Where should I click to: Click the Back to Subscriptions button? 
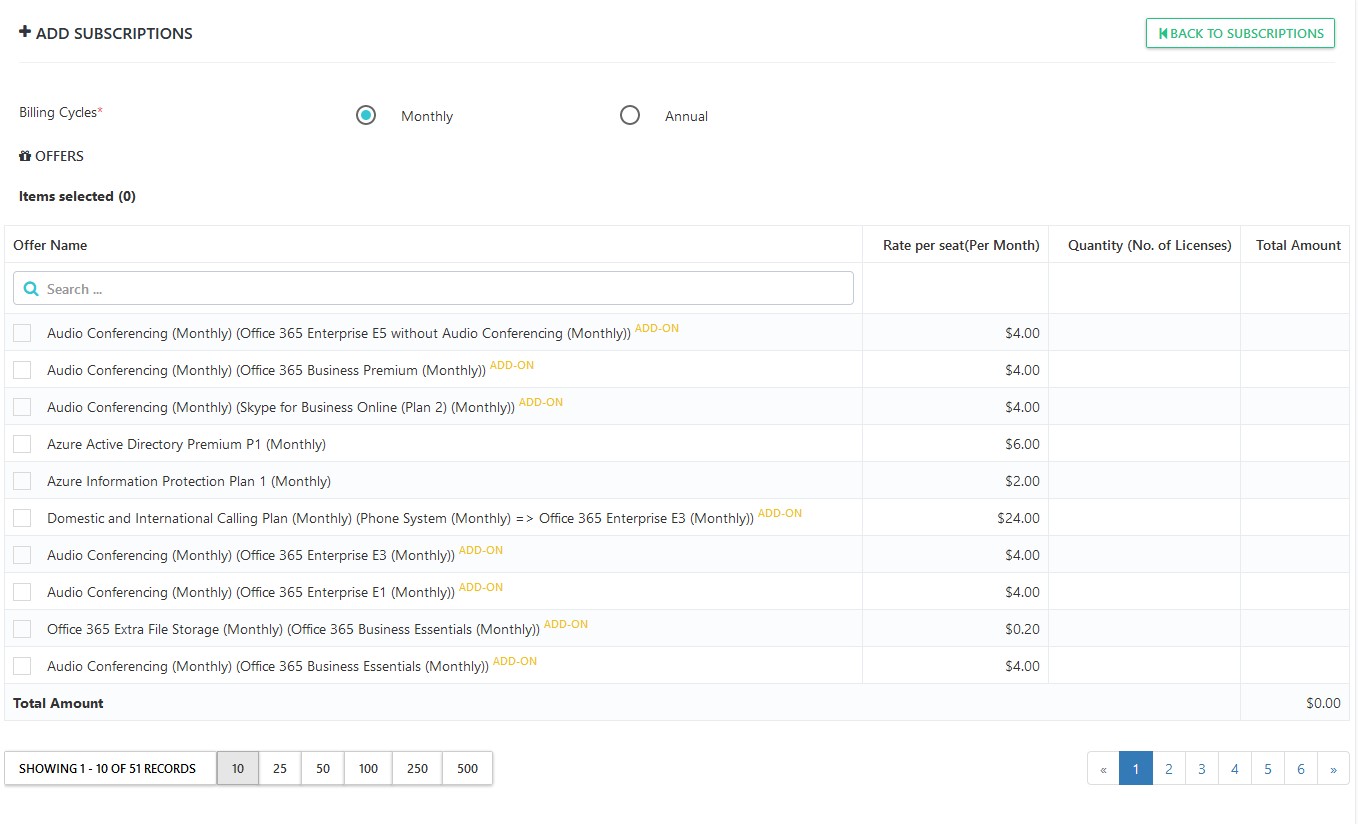coord(1240,33)
